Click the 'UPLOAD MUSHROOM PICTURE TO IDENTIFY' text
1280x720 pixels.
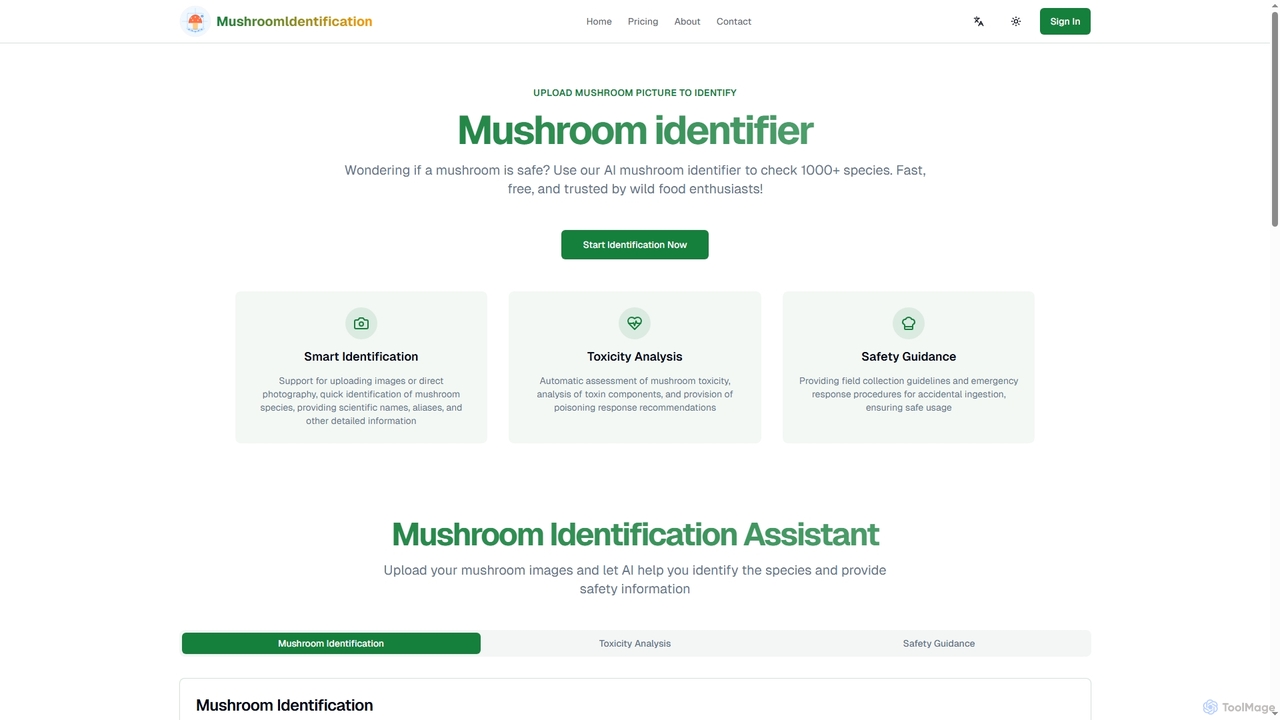[635, 93]
